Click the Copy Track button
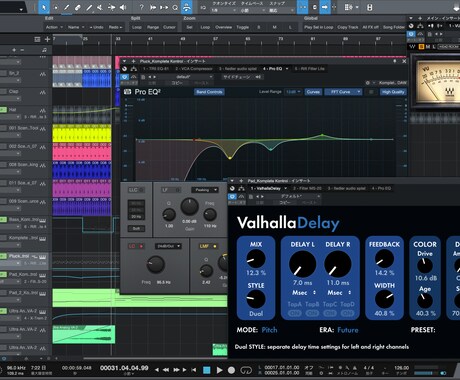Screen dimensions: 460x380 348,27
